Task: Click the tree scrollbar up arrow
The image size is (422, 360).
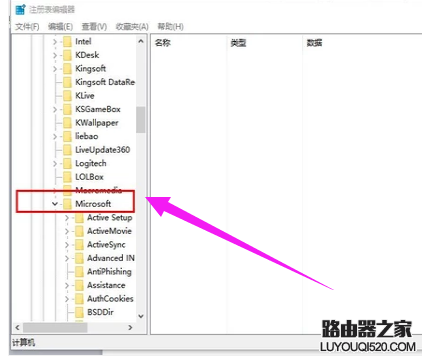Action: [x=141, y=42]
